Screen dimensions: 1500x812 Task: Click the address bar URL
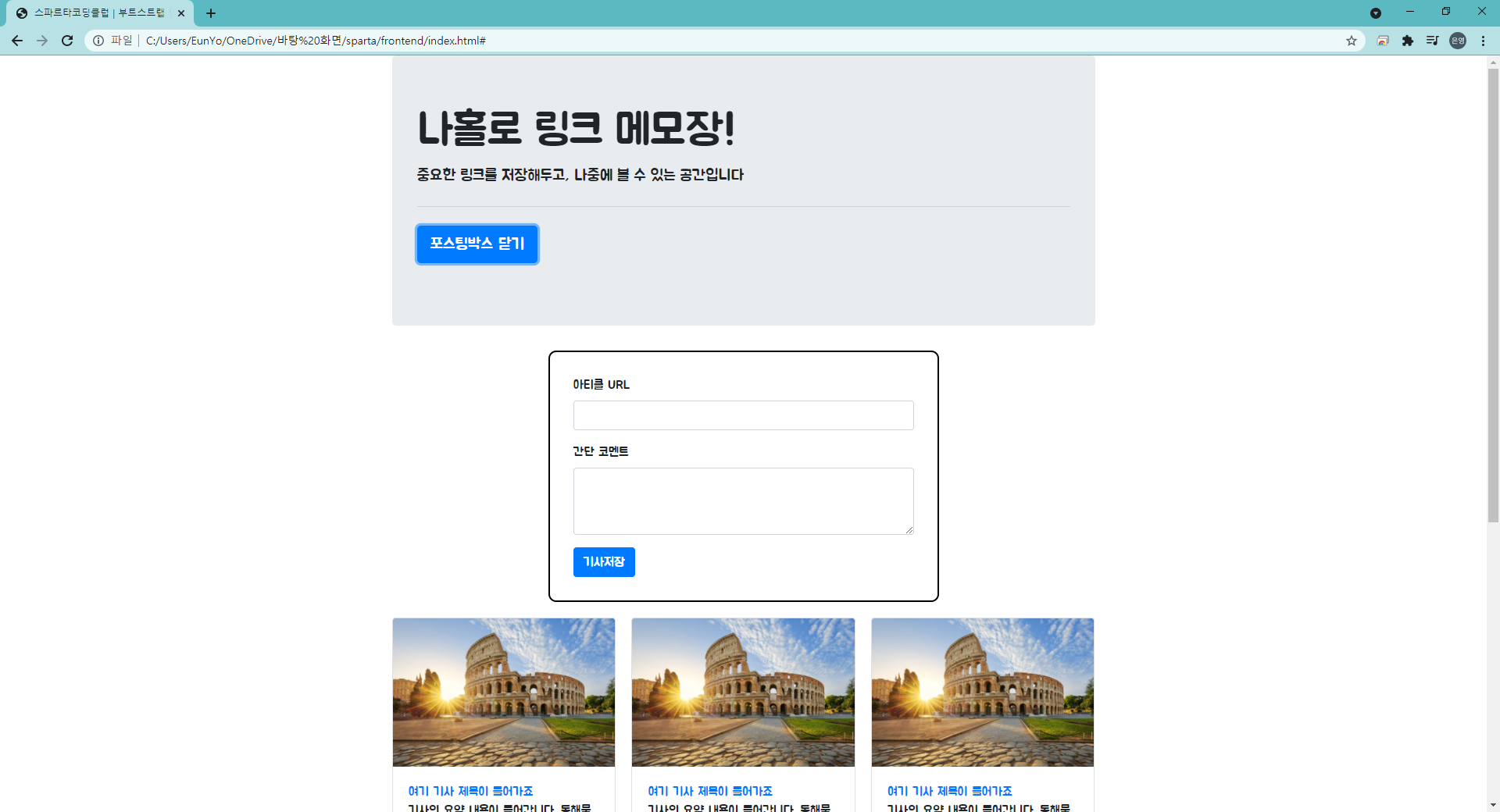[x=316, y=41]
